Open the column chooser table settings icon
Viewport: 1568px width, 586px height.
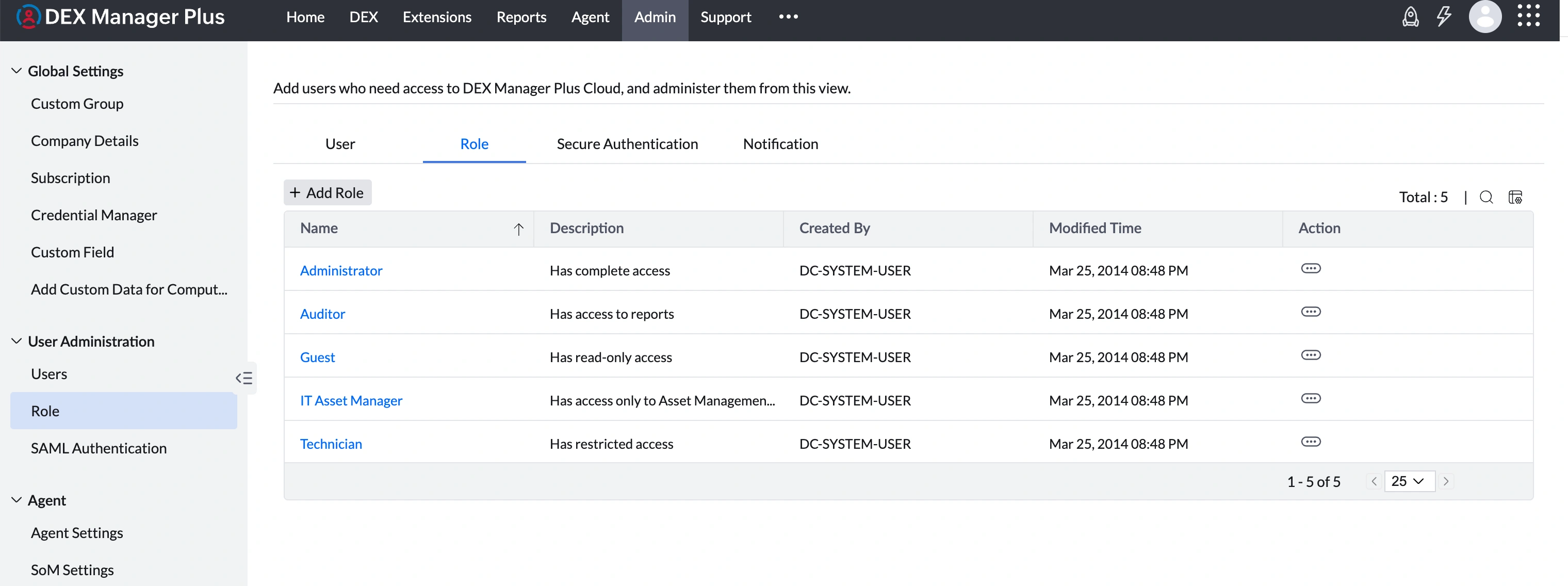coord(1515,197)
